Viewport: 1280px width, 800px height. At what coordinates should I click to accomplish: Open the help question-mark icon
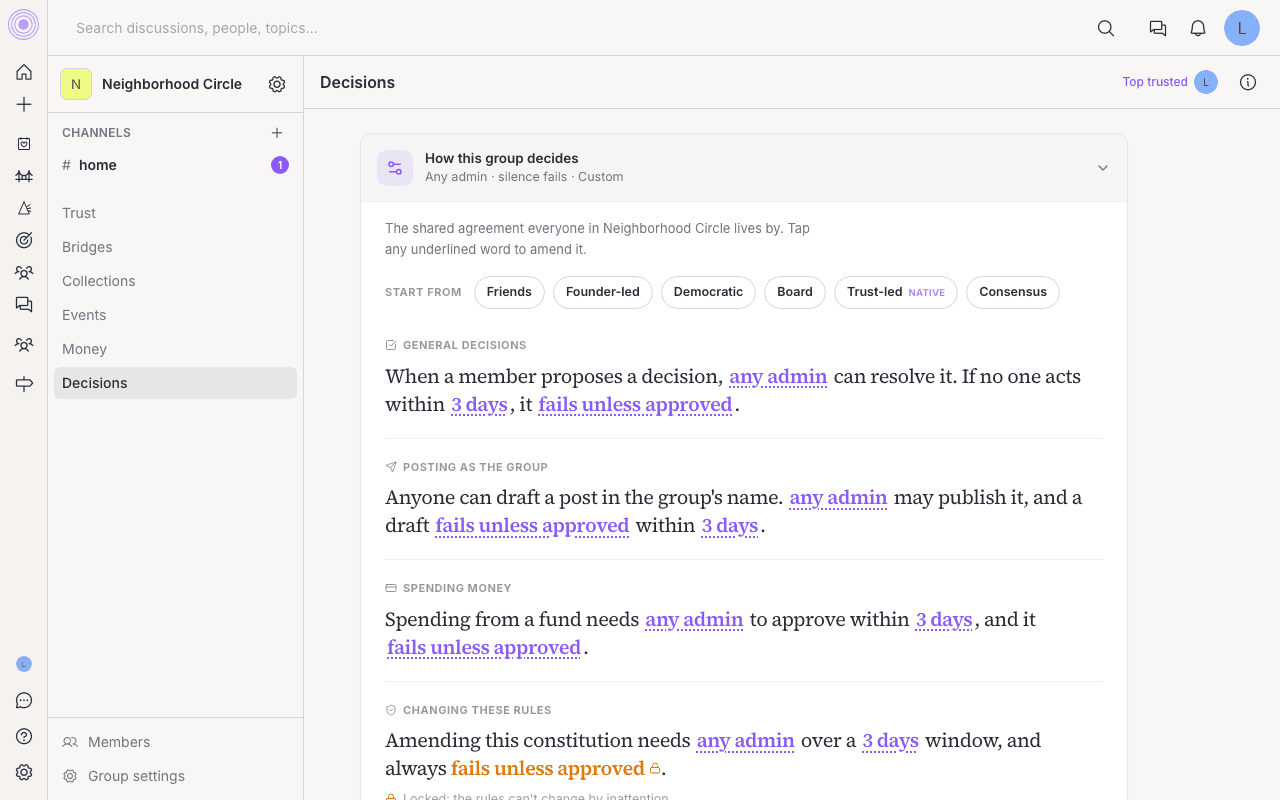pyautogui.click(x=24, y=736)
